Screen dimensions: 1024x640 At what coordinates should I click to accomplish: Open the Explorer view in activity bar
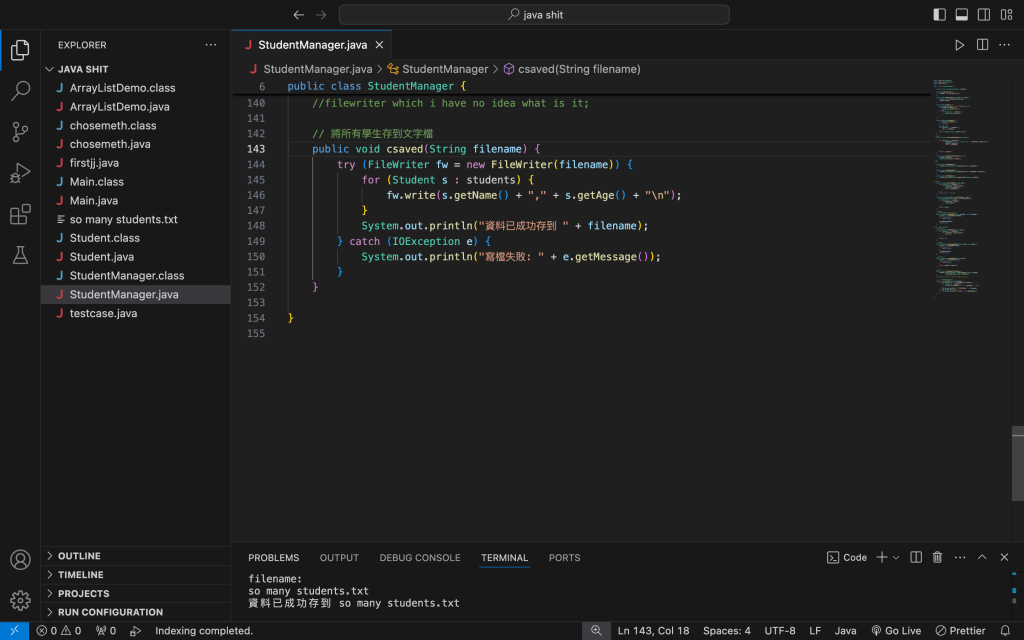[x=20, y=50]
